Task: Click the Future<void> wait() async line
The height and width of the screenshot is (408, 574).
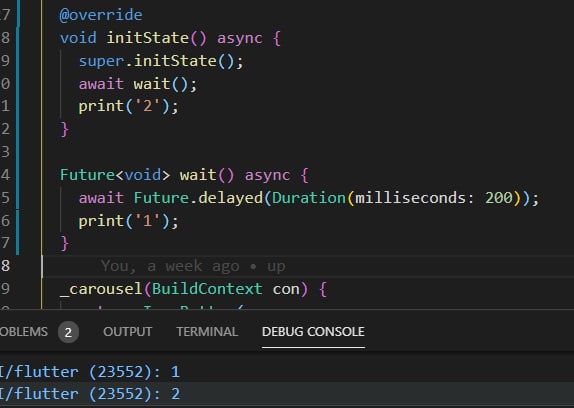Action: click(184, 175)
